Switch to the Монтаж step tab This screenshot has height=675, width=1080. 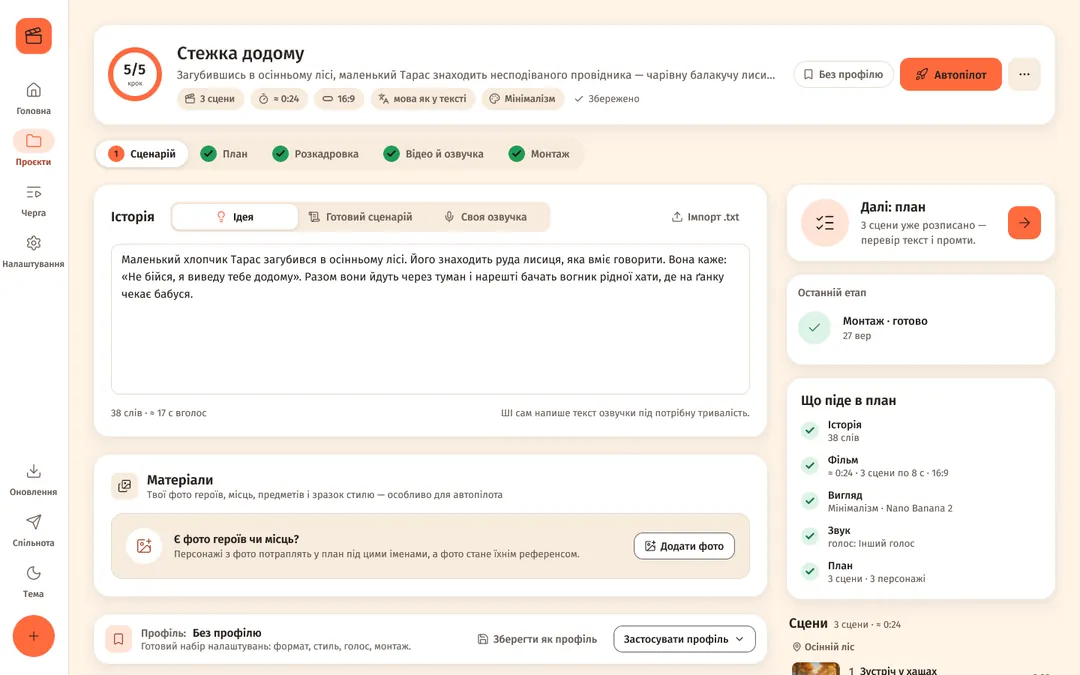coord(539,154)
